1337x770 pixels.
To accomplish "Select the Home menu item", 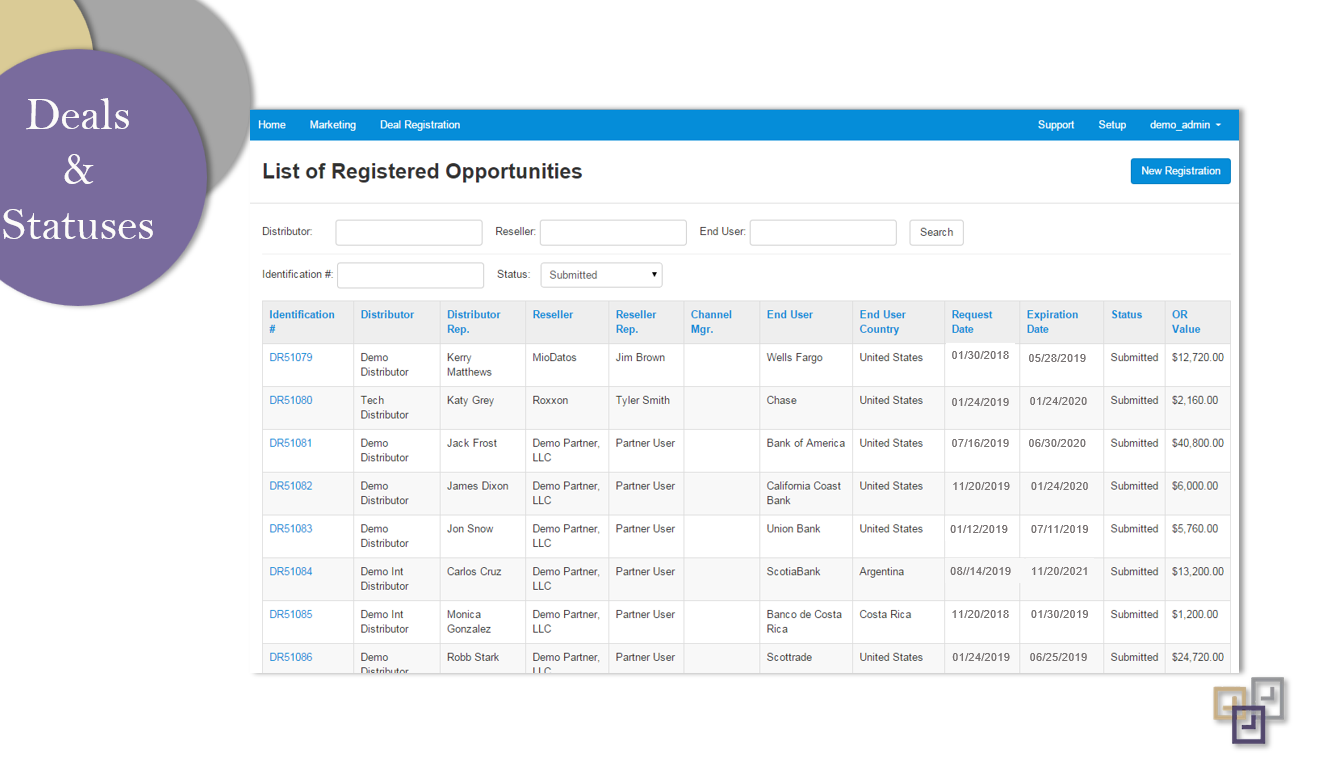I will pos(272,125).
